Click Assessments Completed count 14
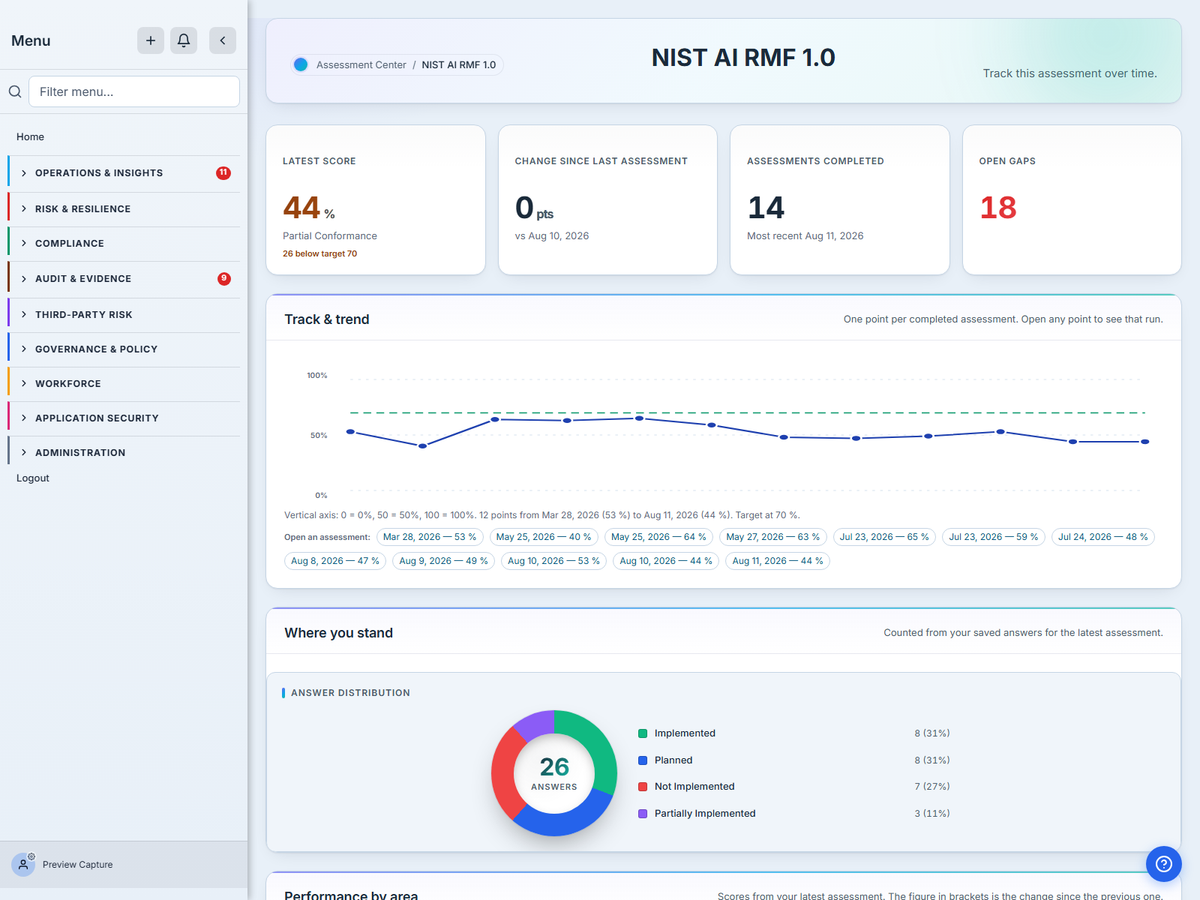Screen dimensions: 1200x900 [766, 207]
